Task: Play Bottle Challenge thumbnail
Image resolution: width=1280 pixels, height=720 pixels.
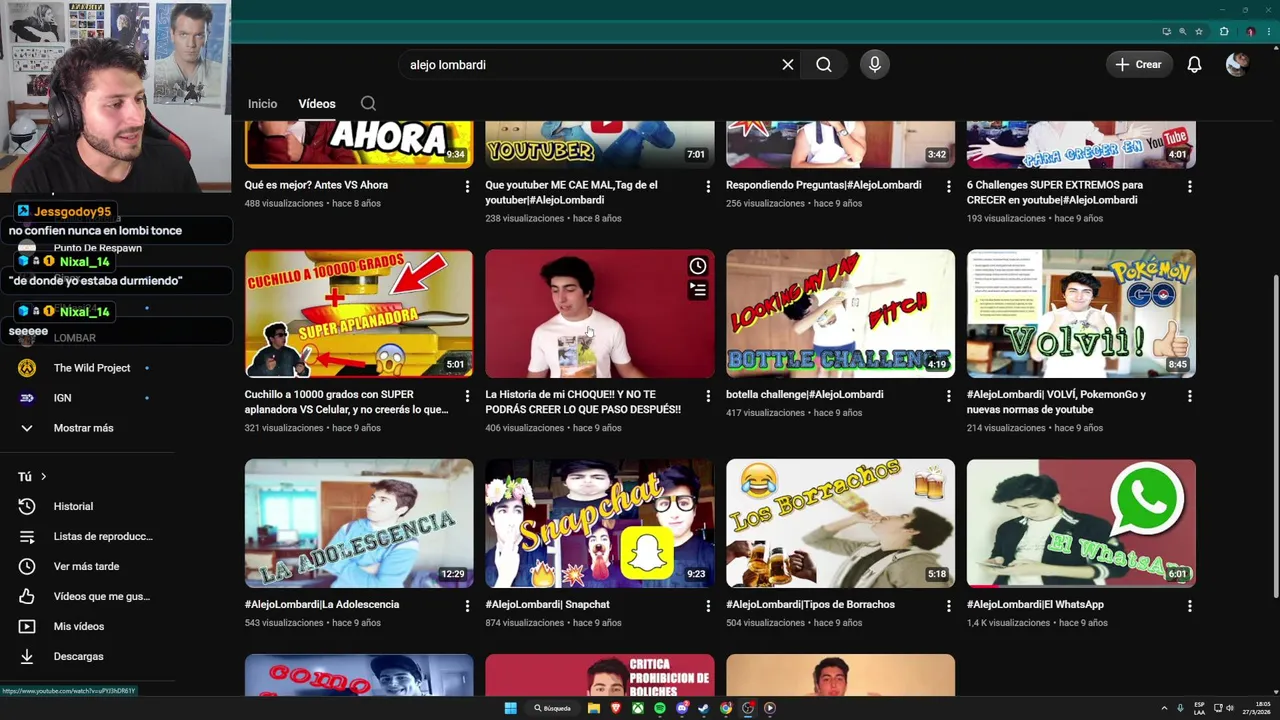Action: [x=840, y=313]
